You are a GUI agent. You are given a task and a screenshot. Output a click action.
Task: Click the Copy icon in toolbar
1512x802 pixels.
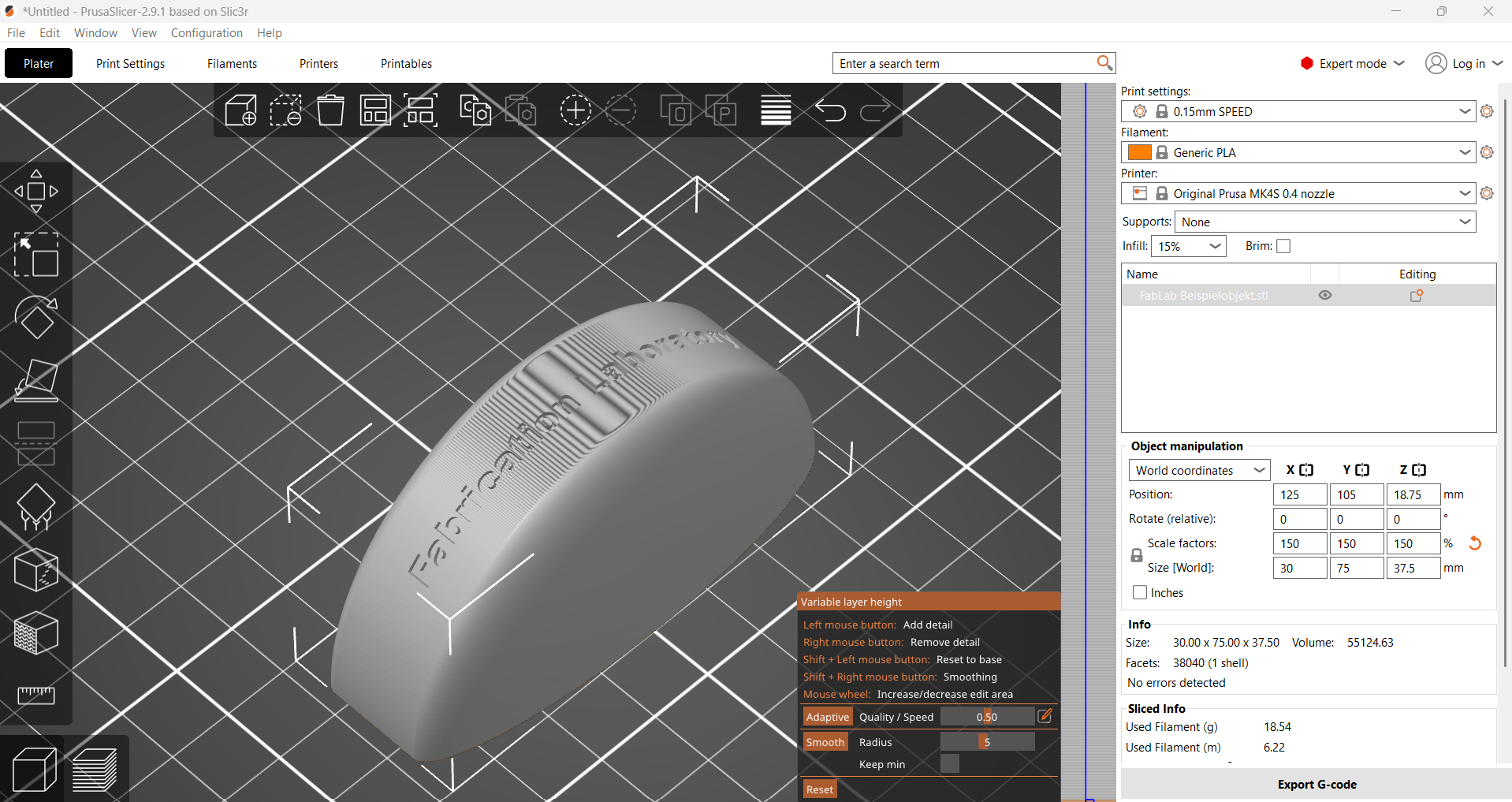pyautogui.click(x=475, y=110)
